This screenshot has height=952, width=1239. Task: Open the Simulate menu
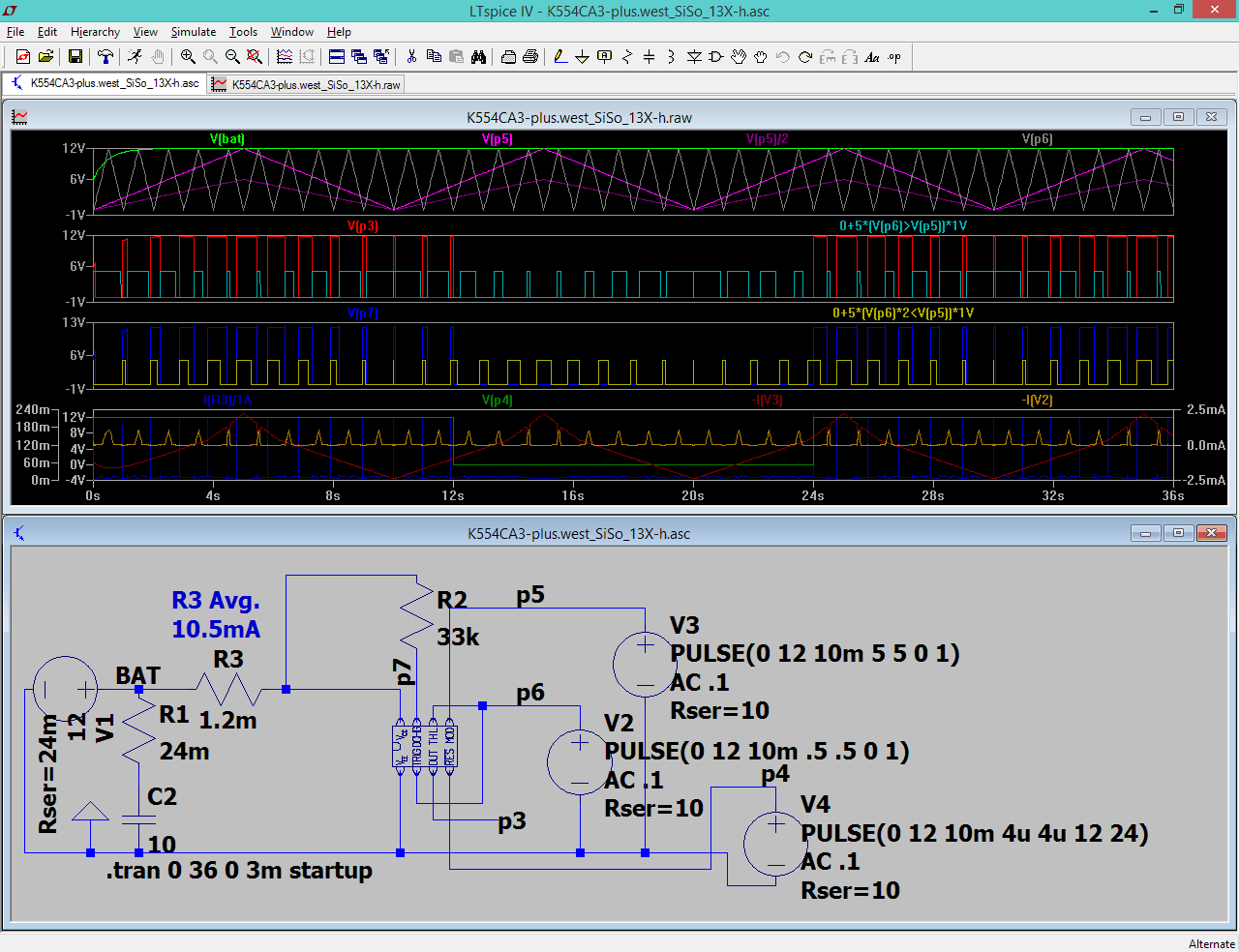(x=194, y=32)
